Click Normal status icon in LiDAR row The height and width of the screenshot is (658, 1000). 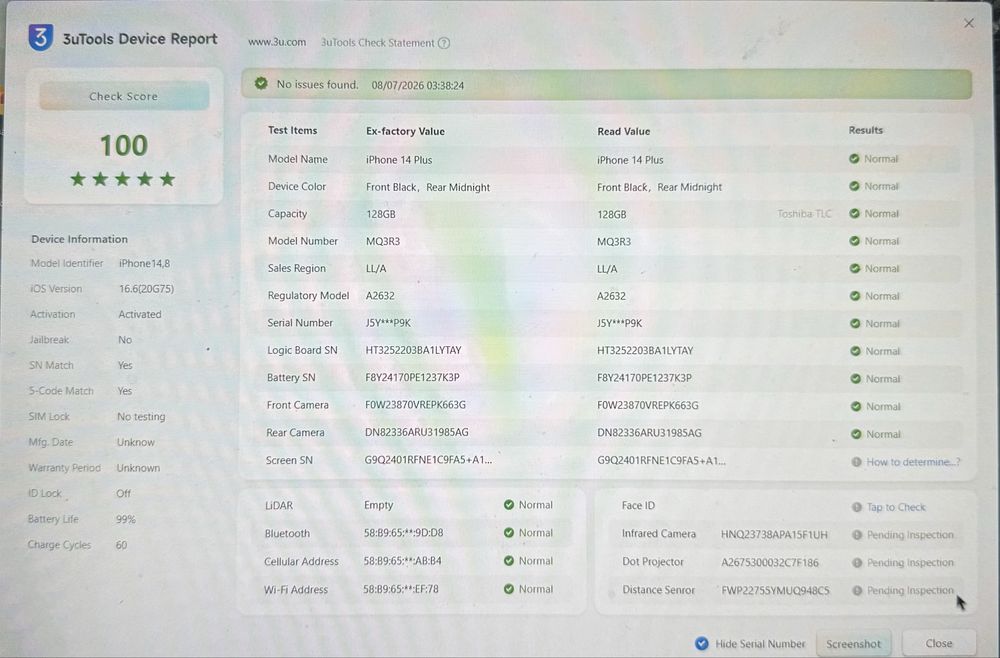pos(509,504)
